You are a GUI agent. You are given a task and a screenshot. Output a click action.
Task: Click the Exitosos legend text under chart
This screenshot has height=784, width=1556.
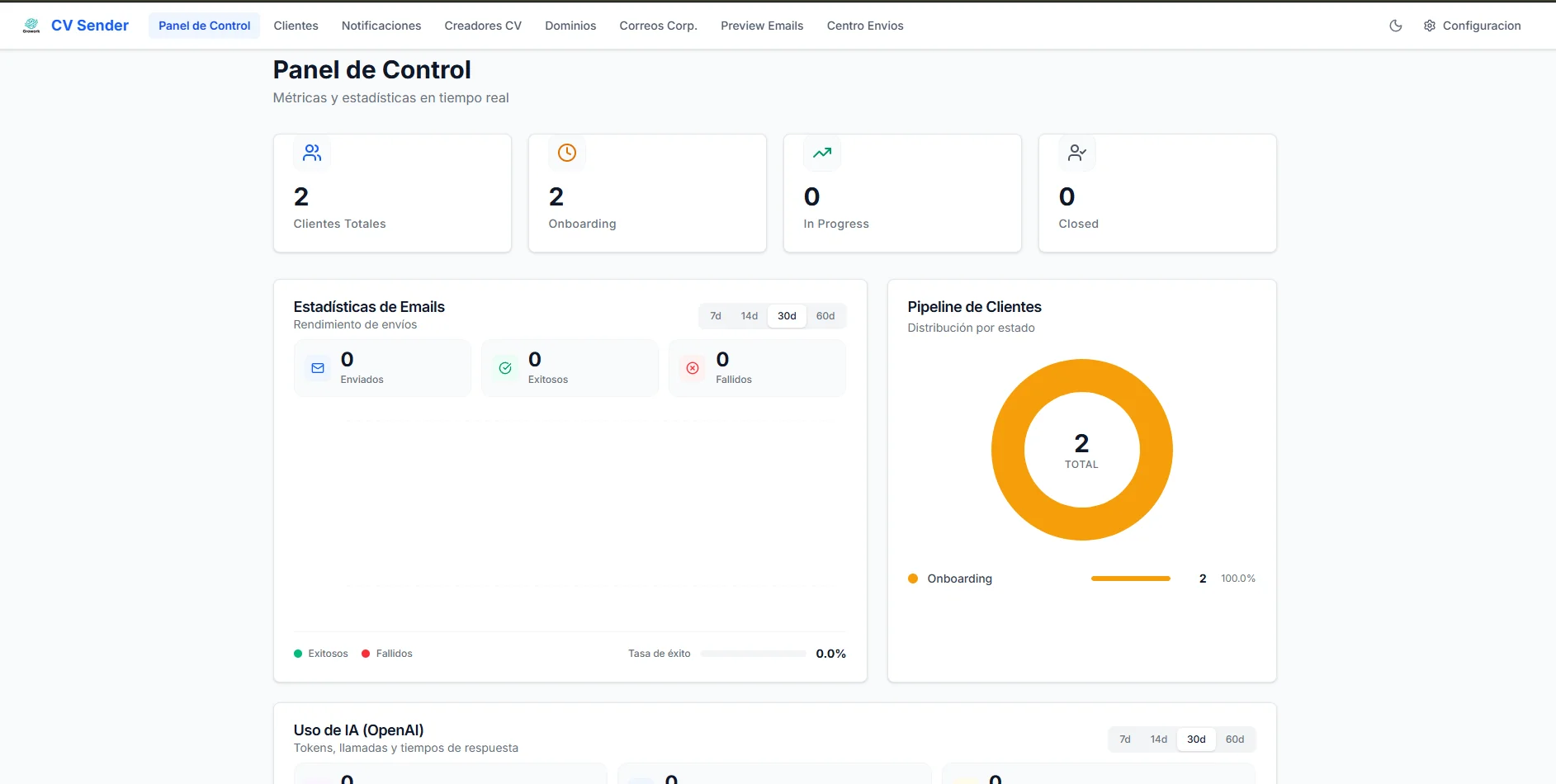328,654
